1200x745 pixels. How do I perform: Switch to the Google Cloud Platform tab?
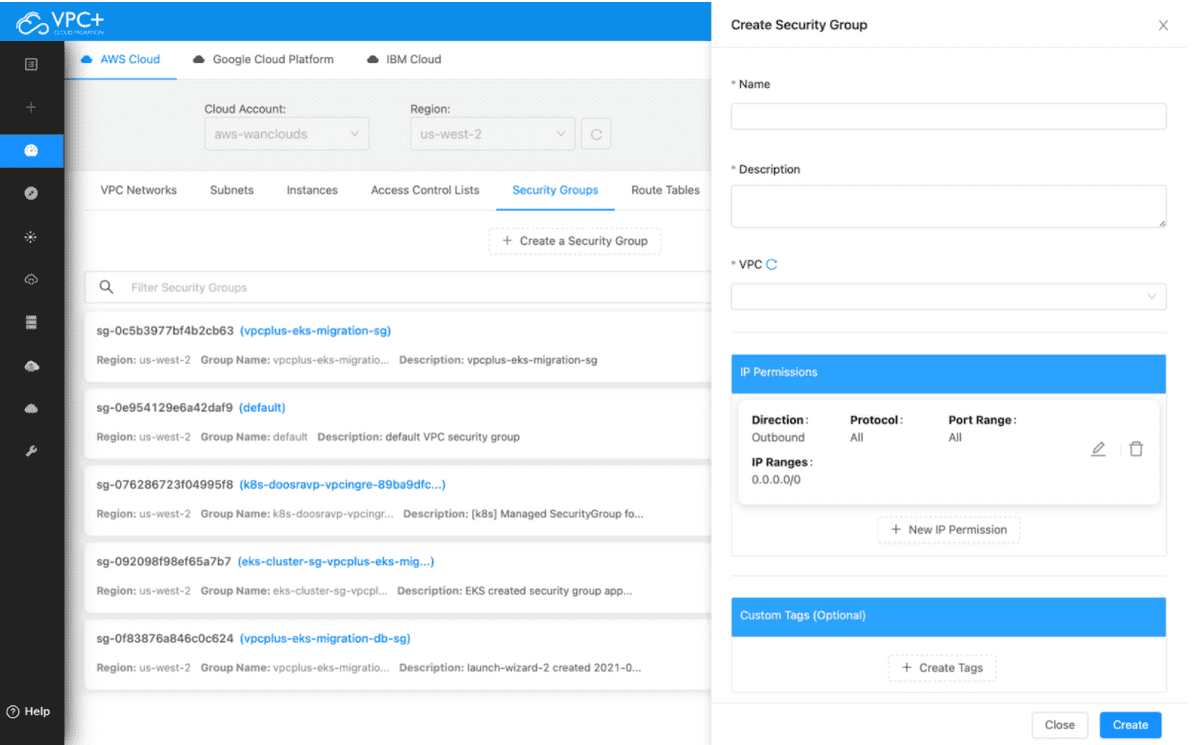click(263, 59)
